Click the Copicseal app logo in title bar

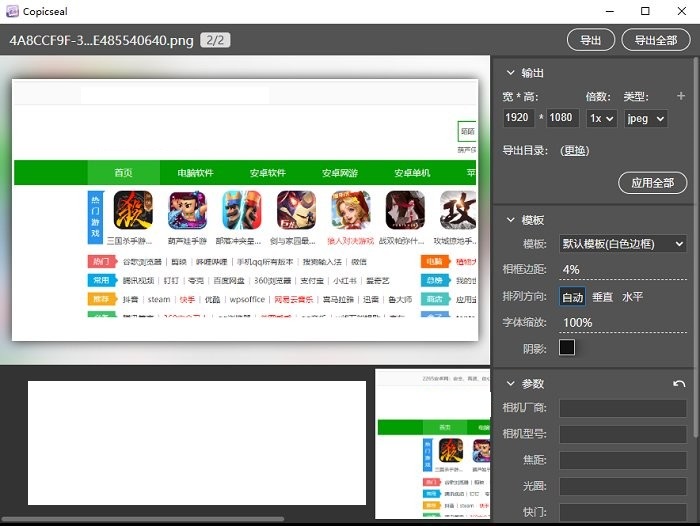pos(12,11)
